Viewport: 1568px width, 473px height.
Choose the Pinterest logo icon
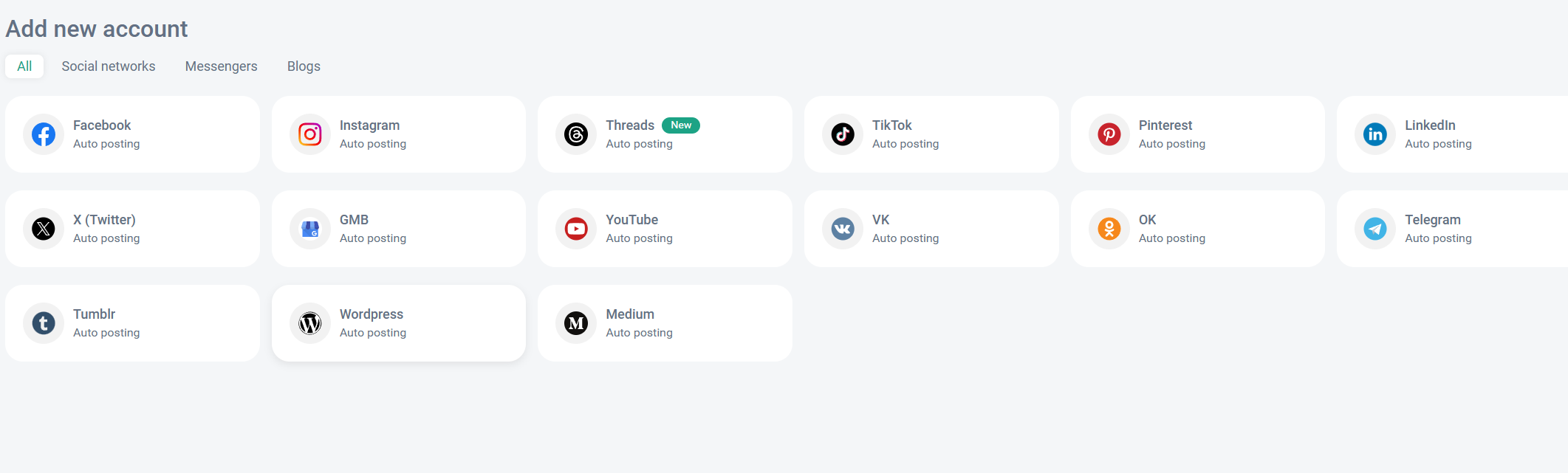click(x=1109, y=134)
